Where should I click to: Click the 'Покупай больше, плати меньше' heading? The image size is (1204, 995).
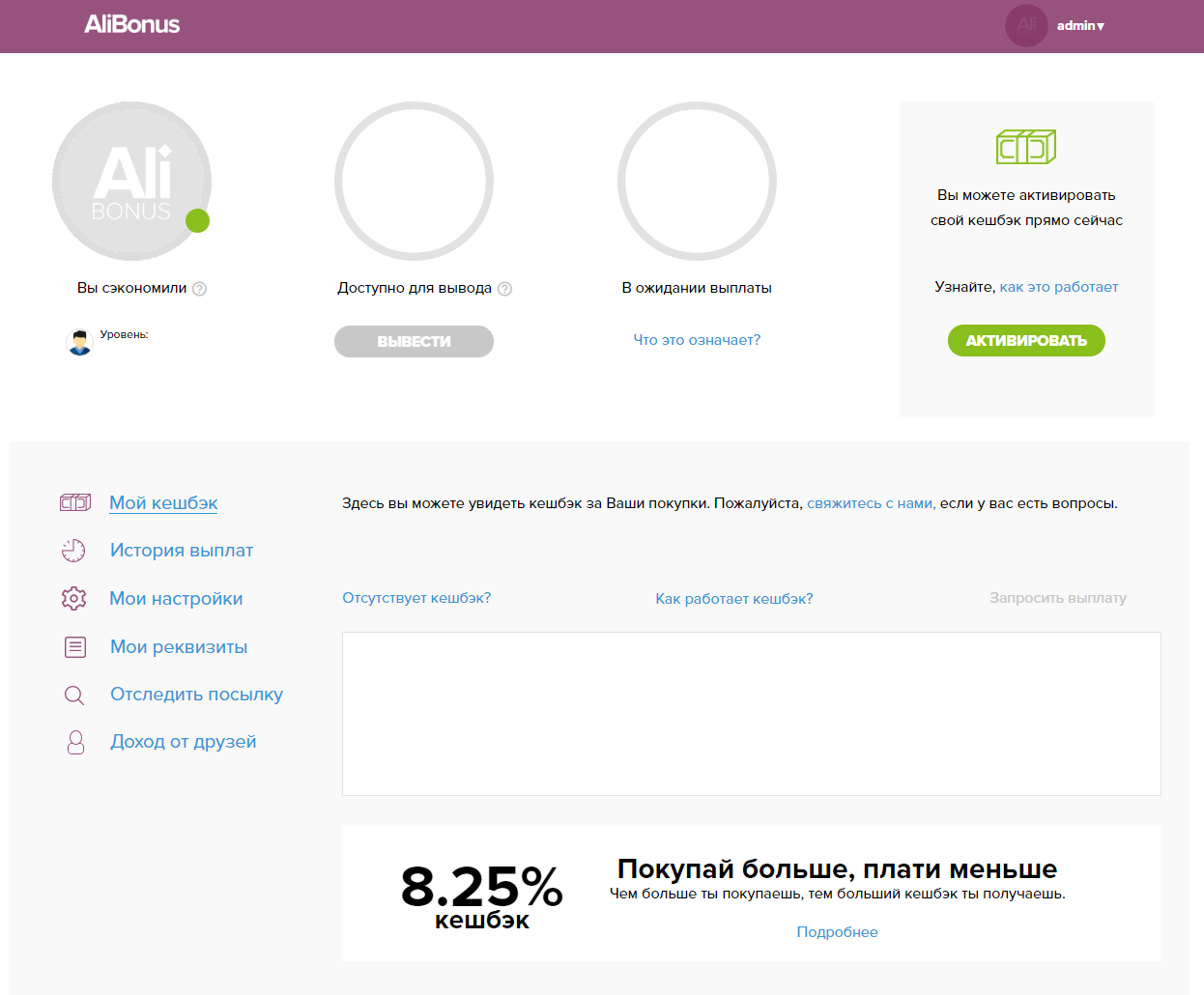[x=838, y=868]
